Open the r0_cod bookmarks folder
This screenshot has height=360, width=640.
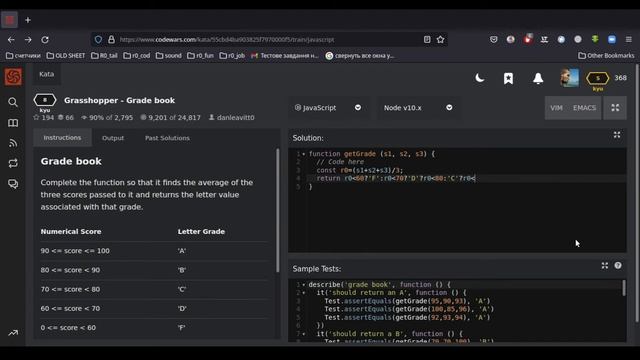[x=137, y=56]
